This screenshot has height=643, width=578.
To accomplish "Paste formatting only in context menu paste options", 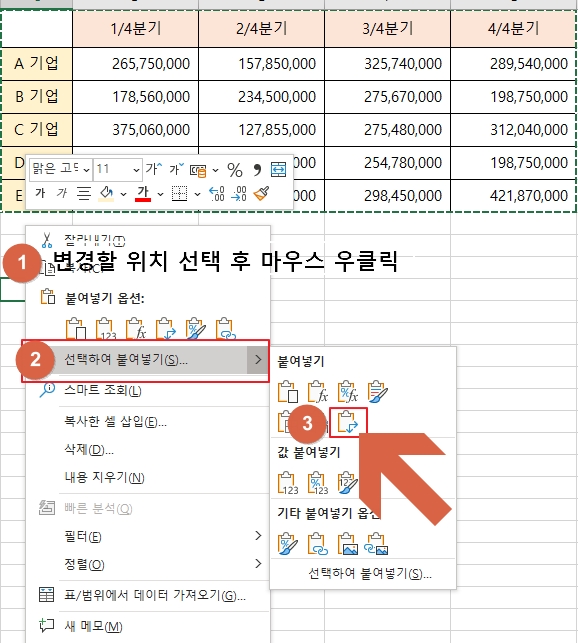I will [196, 329].
